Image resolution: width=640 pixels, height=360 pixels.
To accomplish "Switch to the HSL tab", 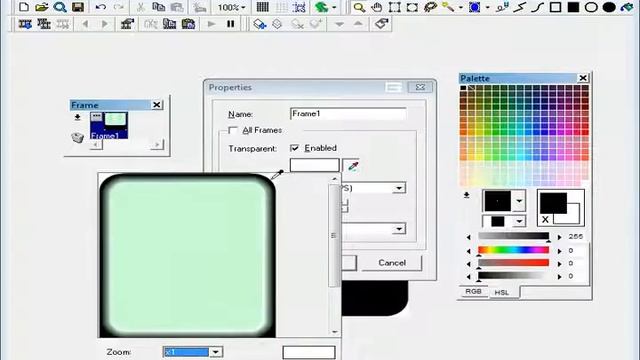I will pos(502,292).
